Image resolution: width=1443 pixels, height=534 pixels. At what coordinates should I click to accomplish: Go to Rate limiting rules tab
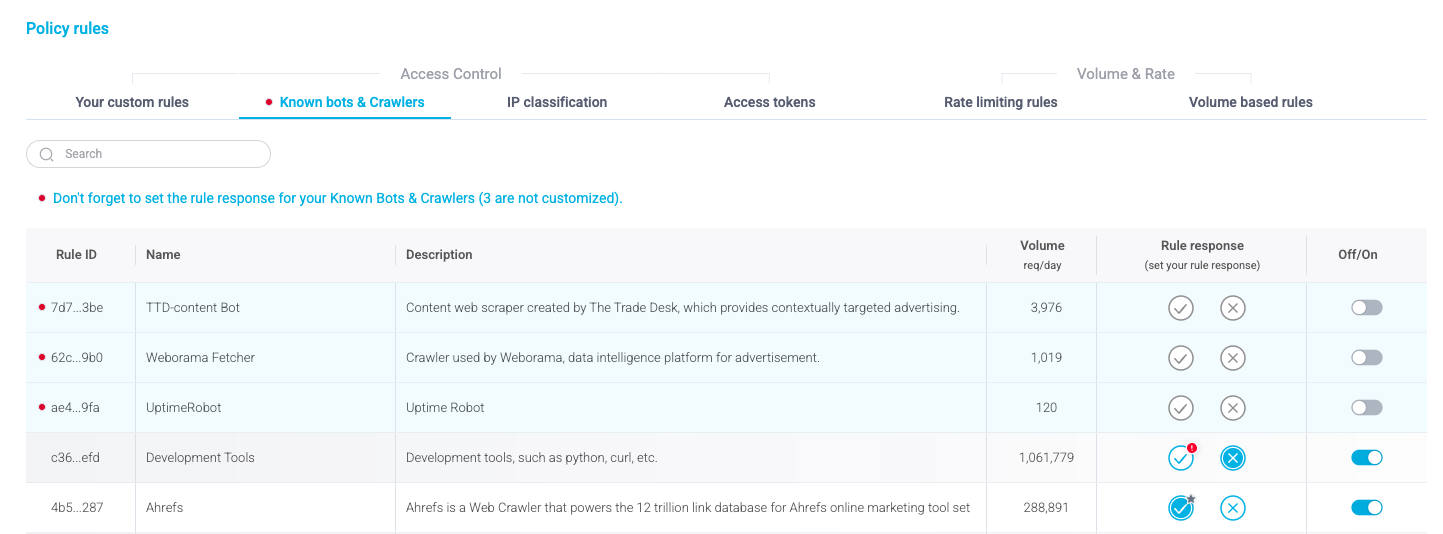(1000, 102)
